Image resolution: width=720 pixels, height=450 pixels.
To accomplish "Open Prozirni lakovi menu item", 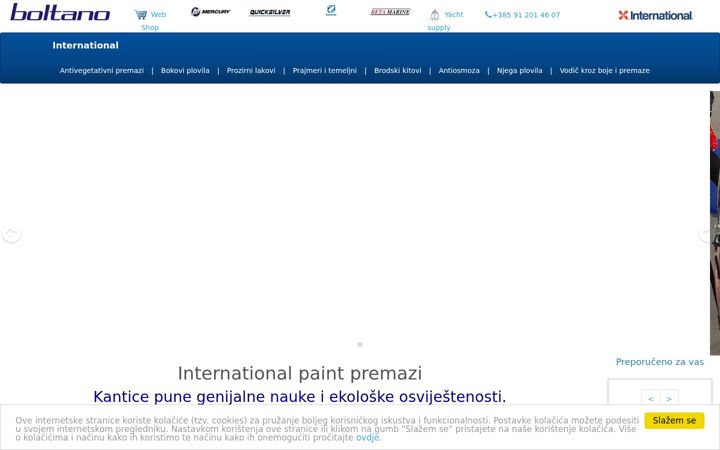I will pyautogui.click(x=251, y=71).
